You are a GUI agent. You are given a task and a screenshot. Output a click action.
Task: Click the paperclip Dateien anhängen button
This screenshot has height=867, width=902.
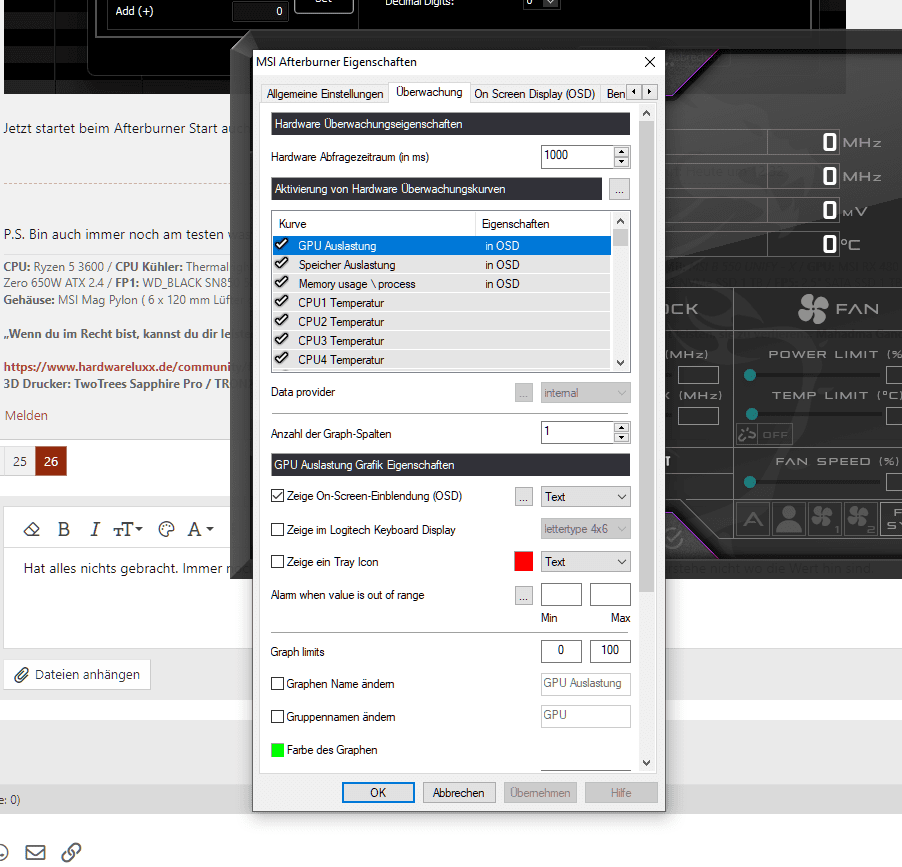pyautogui.click(x=77, y=674)
